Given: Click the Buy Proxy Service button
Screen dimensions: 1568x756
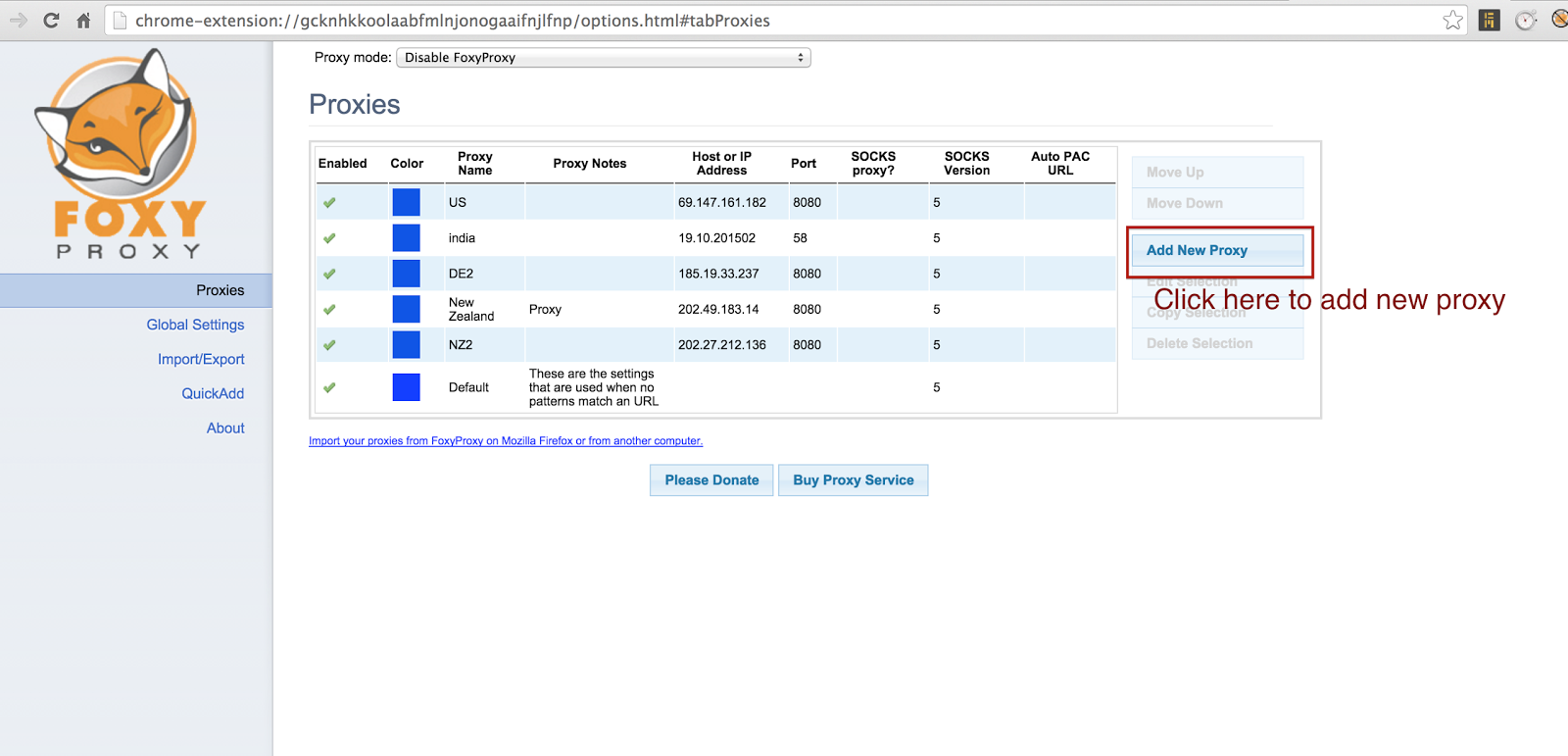Looking at the screenshot, I should tap(853, 479).
